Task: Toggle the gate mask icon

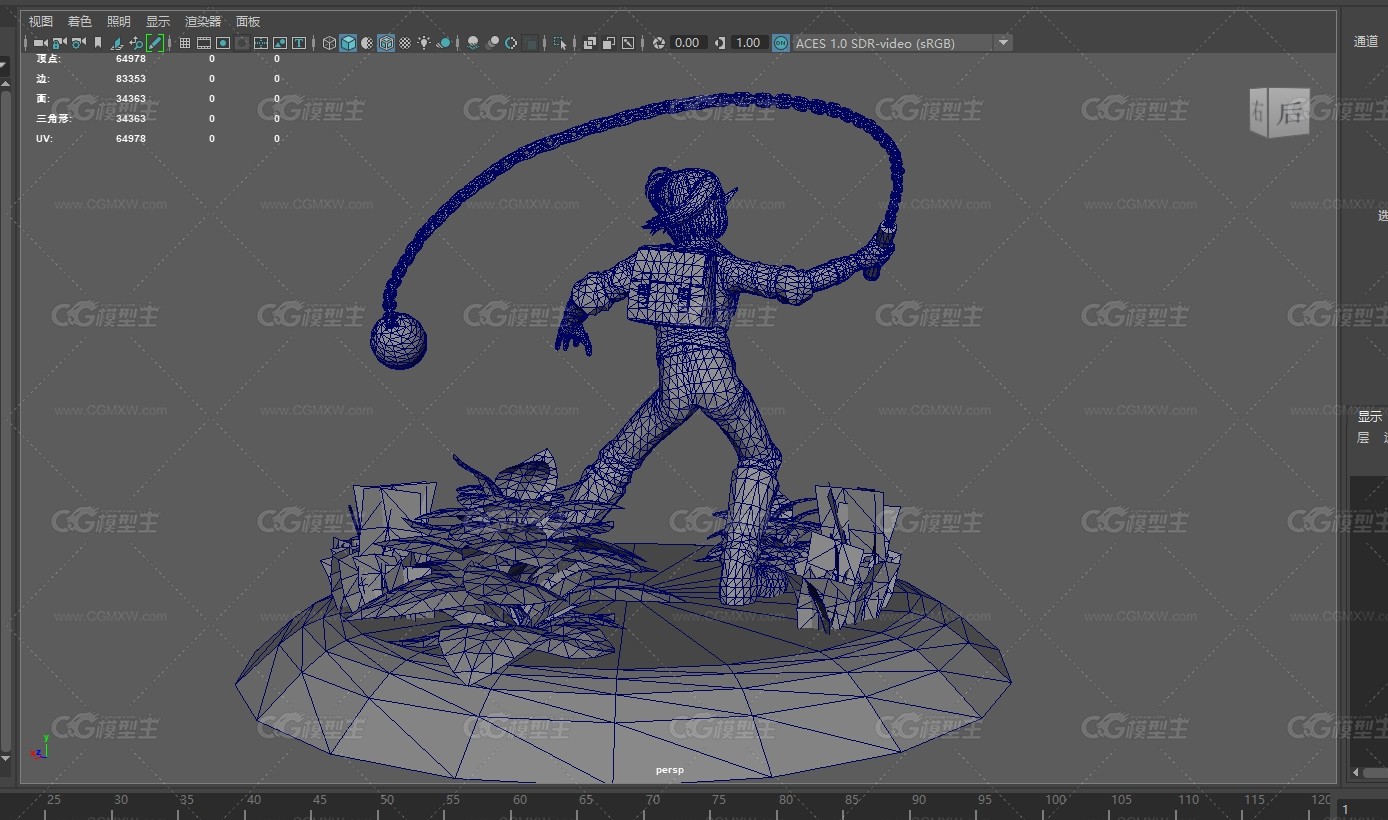Action: [x=241, y=43]
